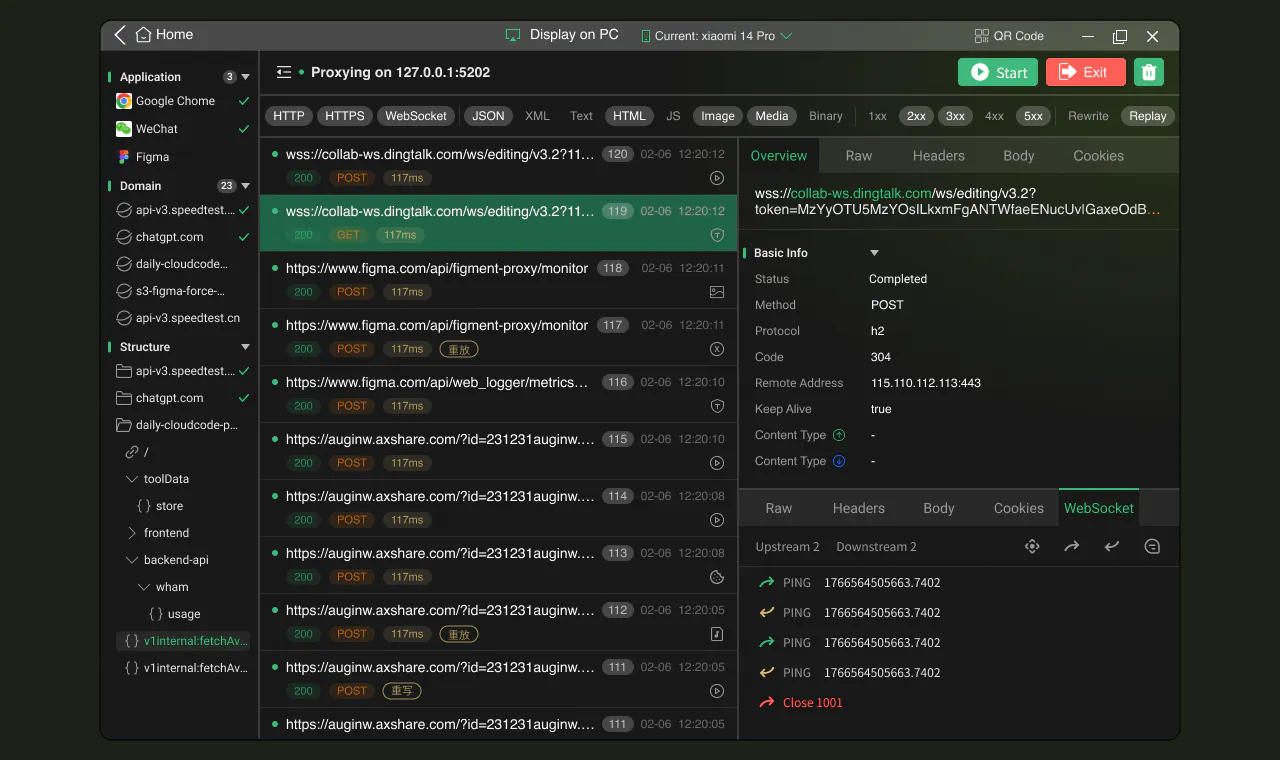Image resolution: width=1280 pixels, height=760 pixels.
Task: Toggle the checkmark next to WeChat
Action: coord(244,129)
